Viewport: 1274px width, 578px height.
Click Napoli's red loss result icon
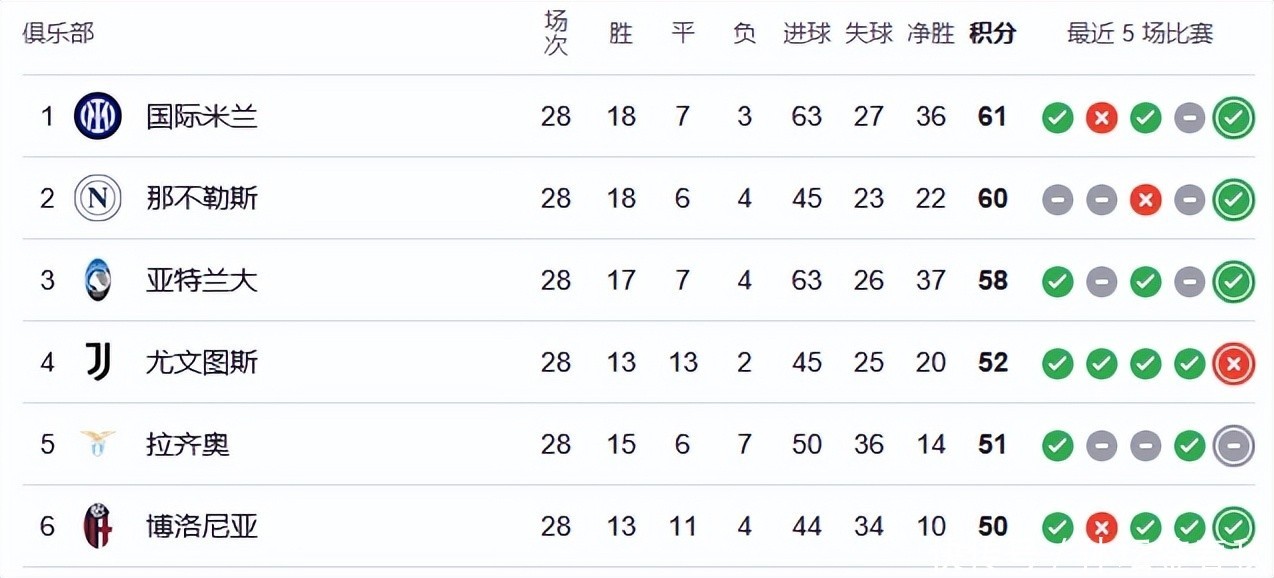(x=1145, y=200)
